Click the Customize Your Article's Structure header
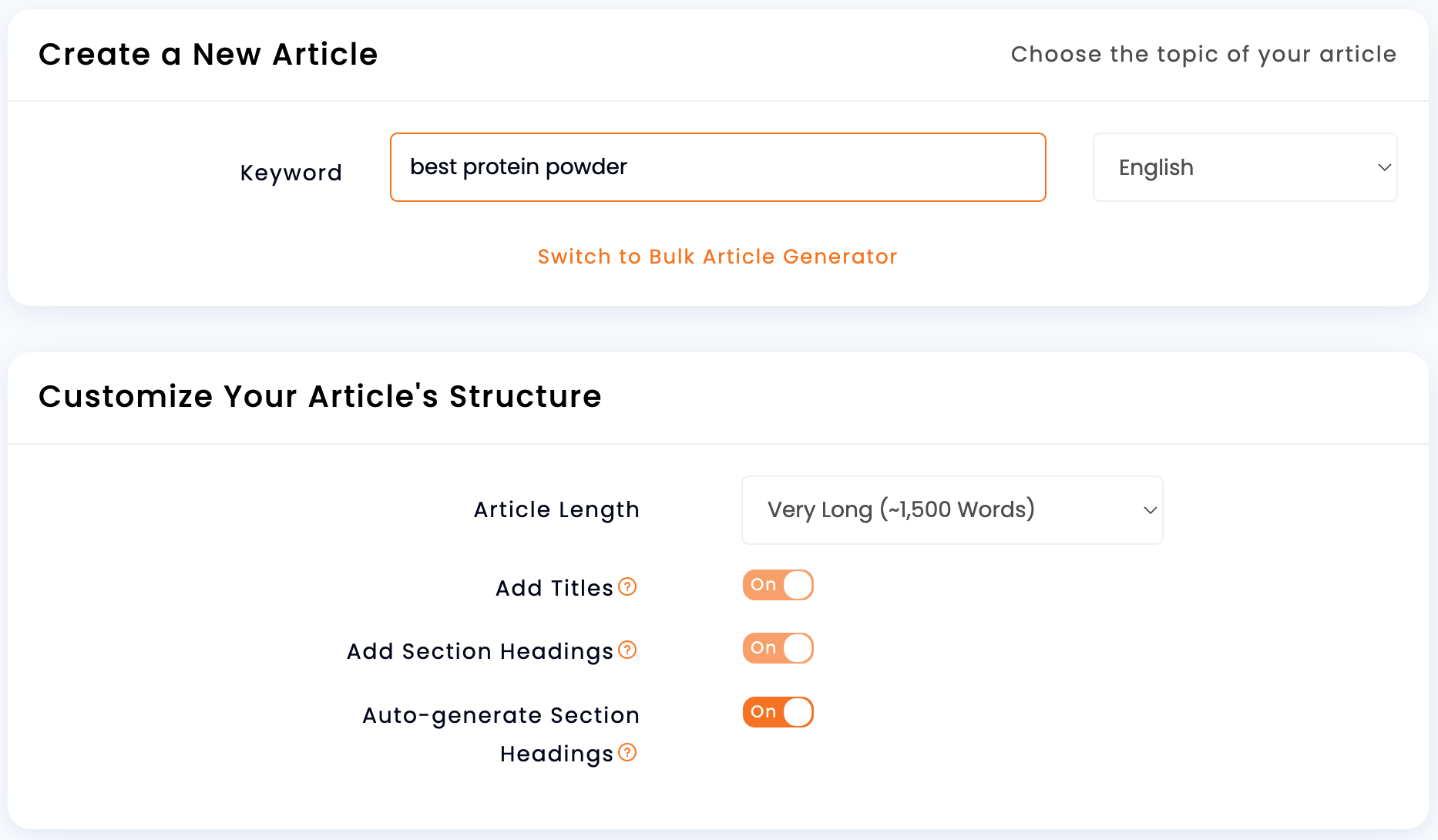This screenshot has width=1438, height=840. 321,396
